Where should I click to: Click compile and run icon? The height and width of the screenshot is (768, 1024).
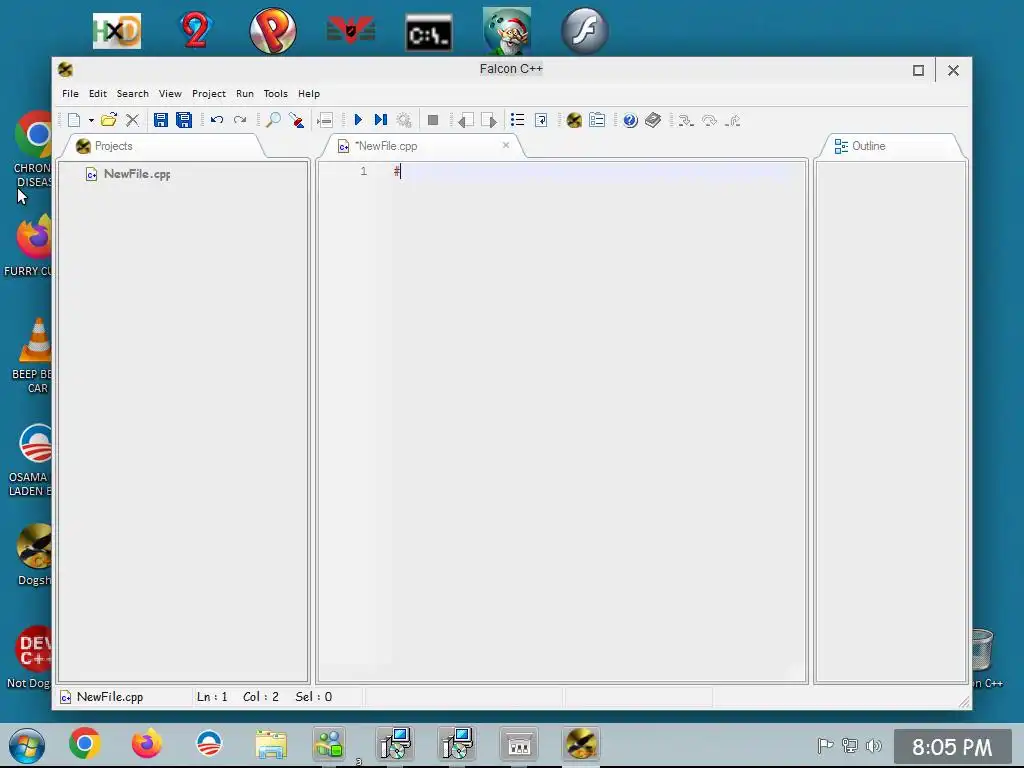(x=381, y=120)
